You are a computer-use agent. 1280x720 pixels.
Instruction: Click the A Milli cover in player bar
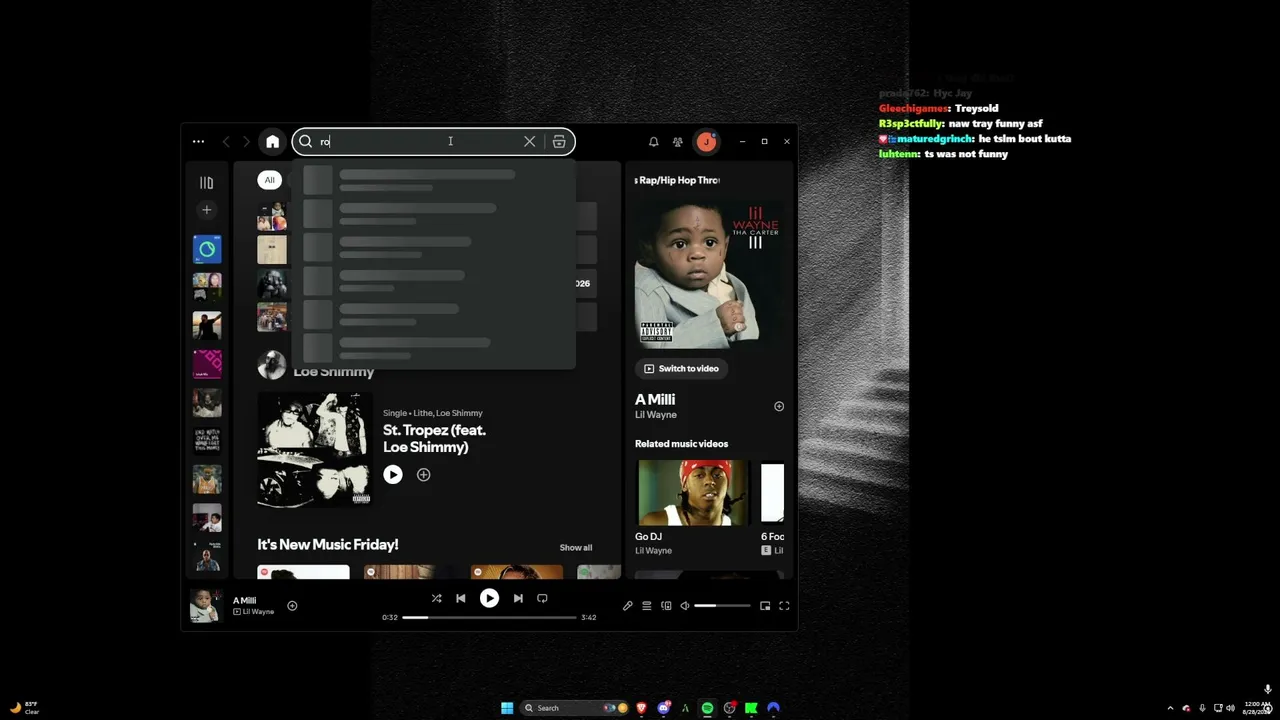(x=205, y=606)
